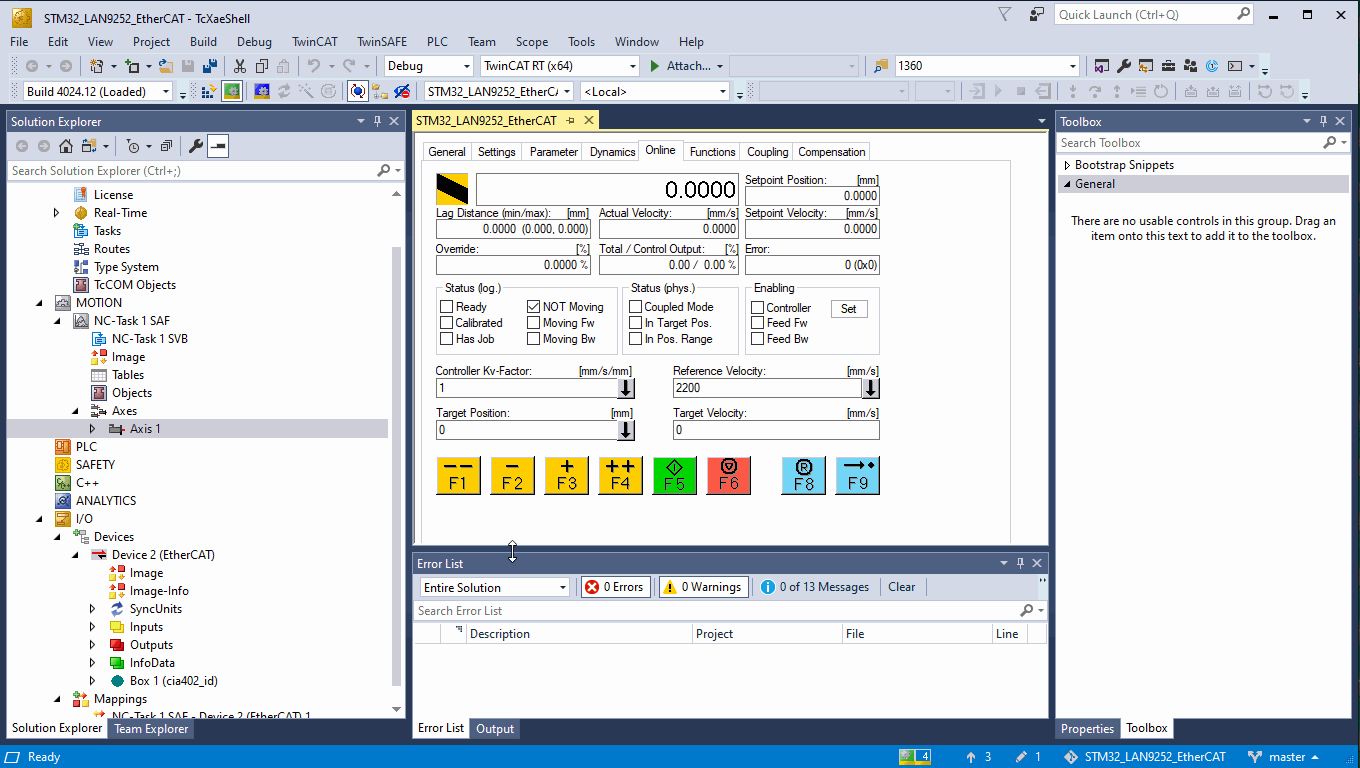Image resolution: width=1360 pixels, height=768 pixels.
Task: Click the Set enabling button
Action: pyautogui.click(x=848, y=309)
